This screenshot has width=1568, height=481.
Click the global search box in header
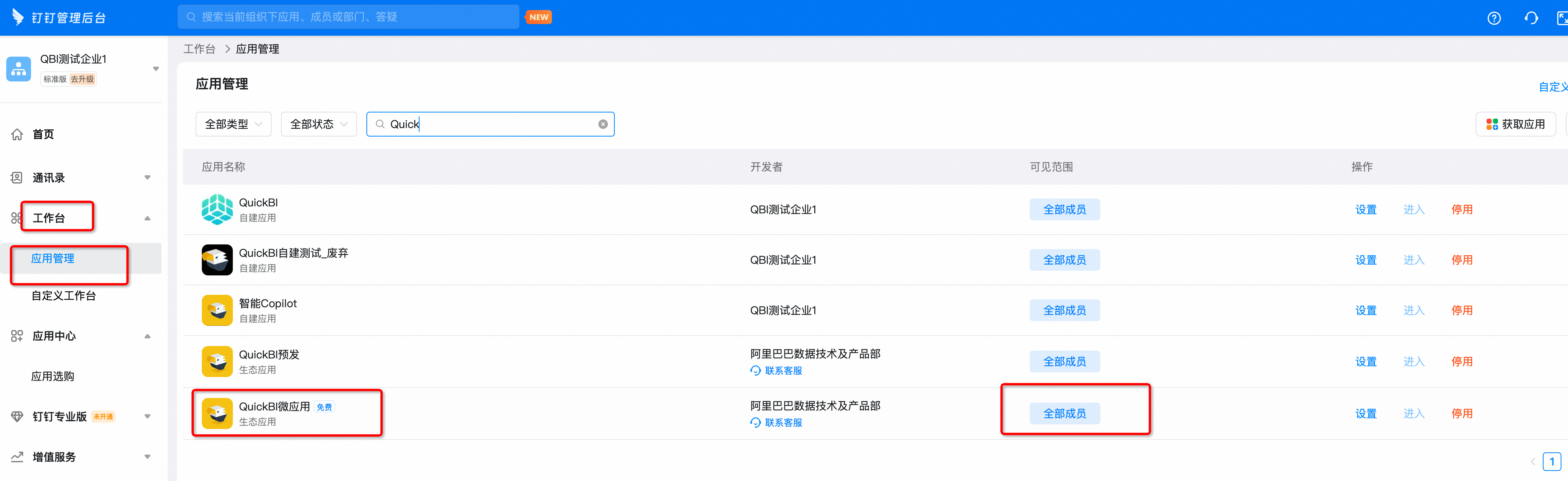[348, 17]
